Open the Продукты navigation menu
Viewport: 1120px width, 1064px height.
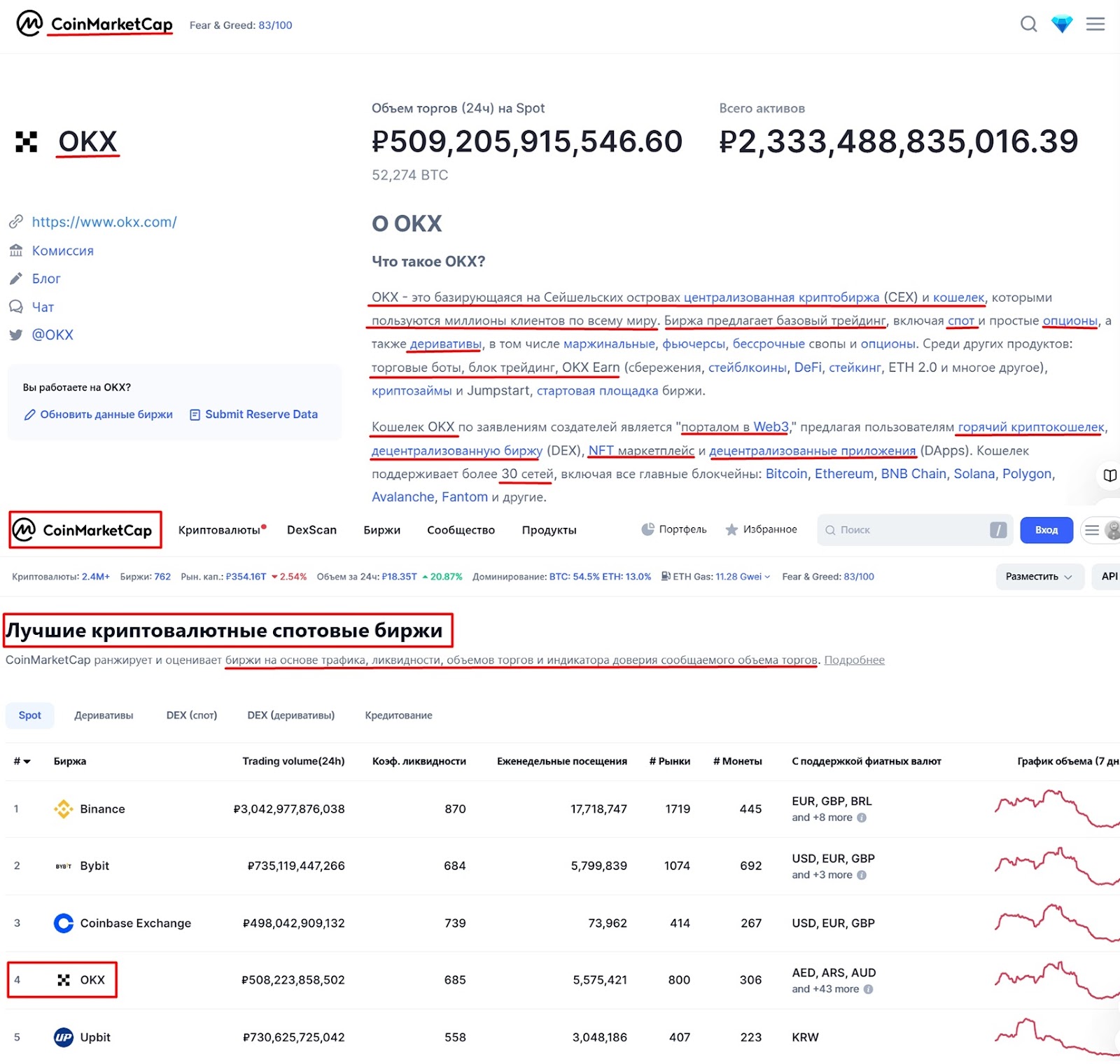click(549, 530)
